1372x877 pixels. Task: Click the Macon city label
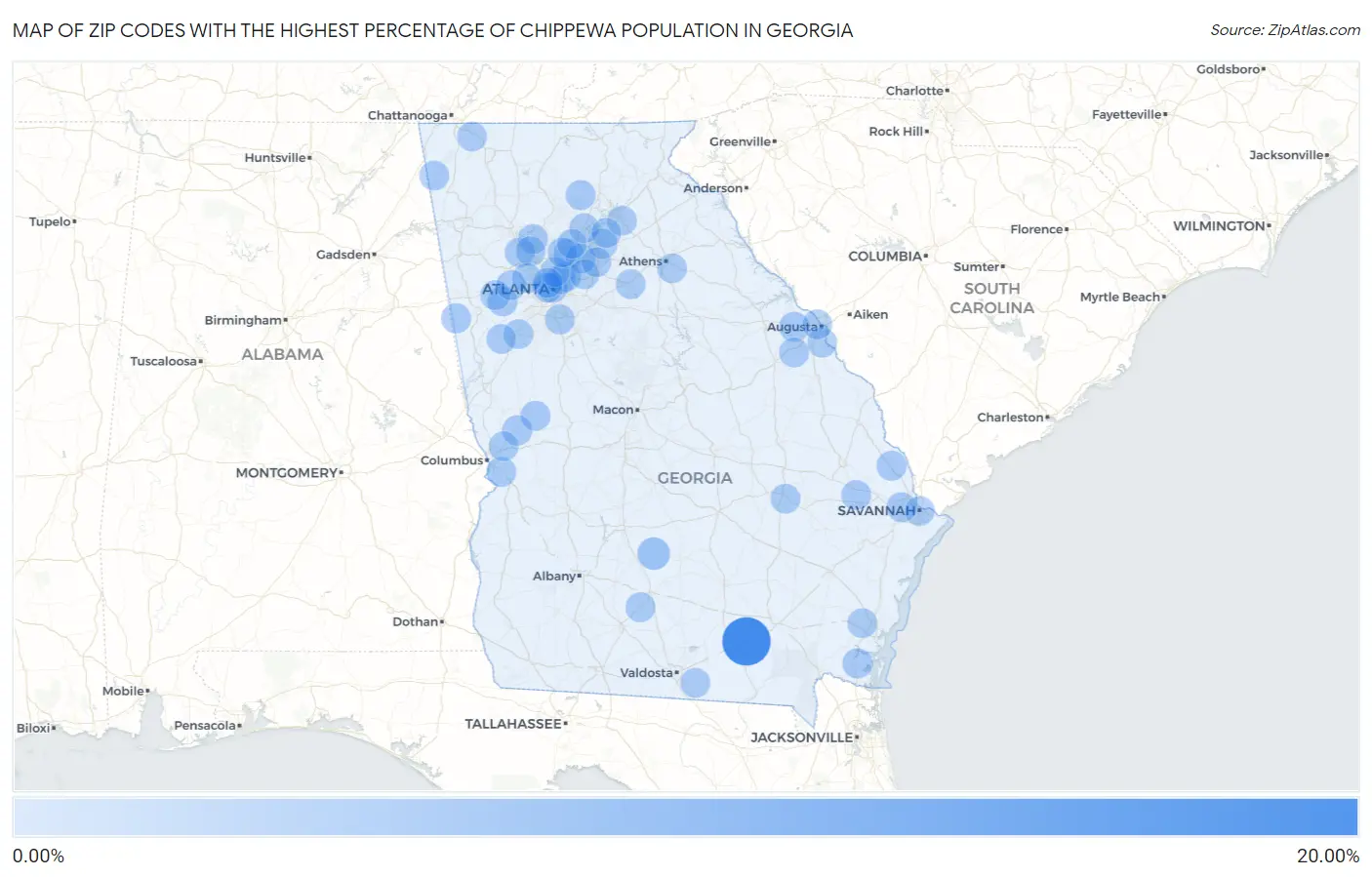[x=613, y=410]
